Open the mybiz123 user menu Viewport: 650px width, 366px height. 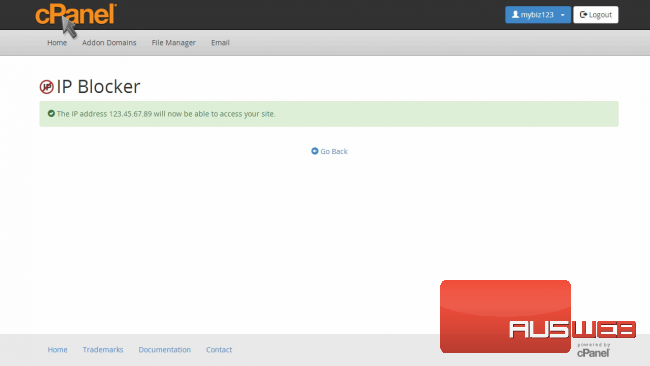(538, 15)
